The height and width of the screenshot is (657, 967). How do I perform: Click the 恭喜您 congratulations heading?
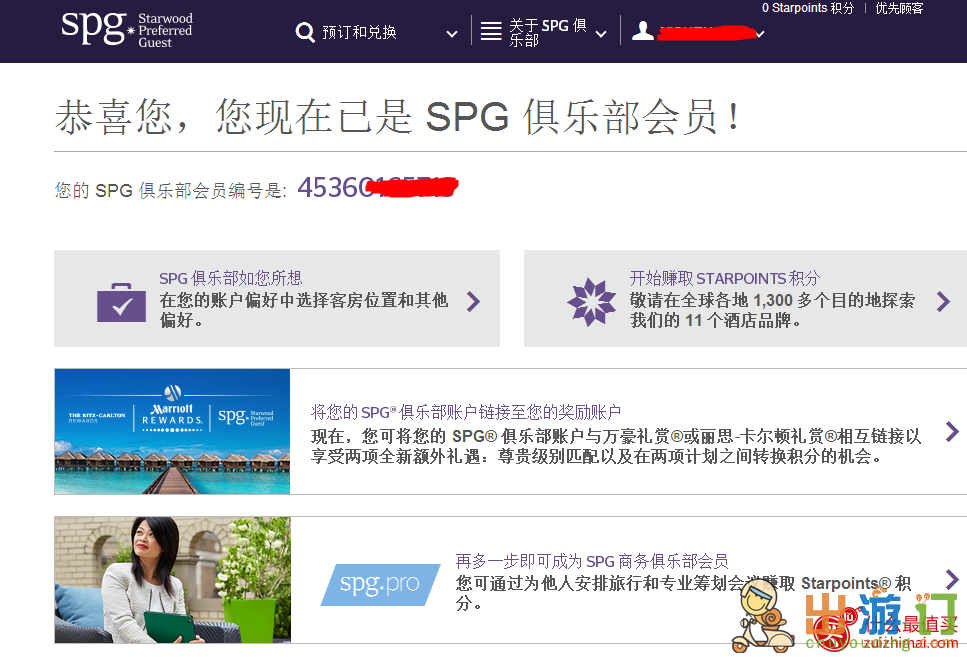398,116
